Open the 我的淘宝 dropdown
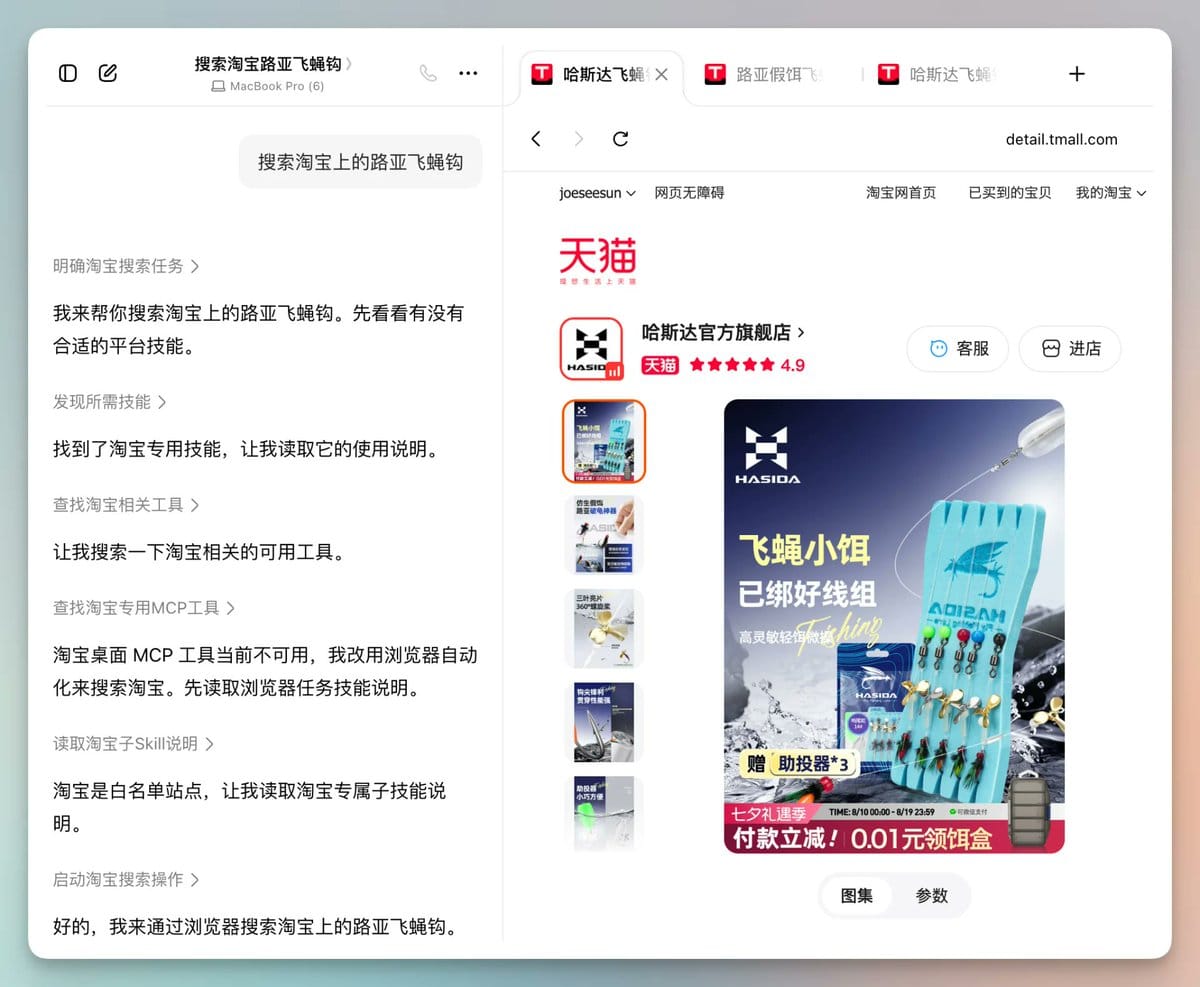The width and height of the screenshot is (1200, 987). tap(1111, 193)
